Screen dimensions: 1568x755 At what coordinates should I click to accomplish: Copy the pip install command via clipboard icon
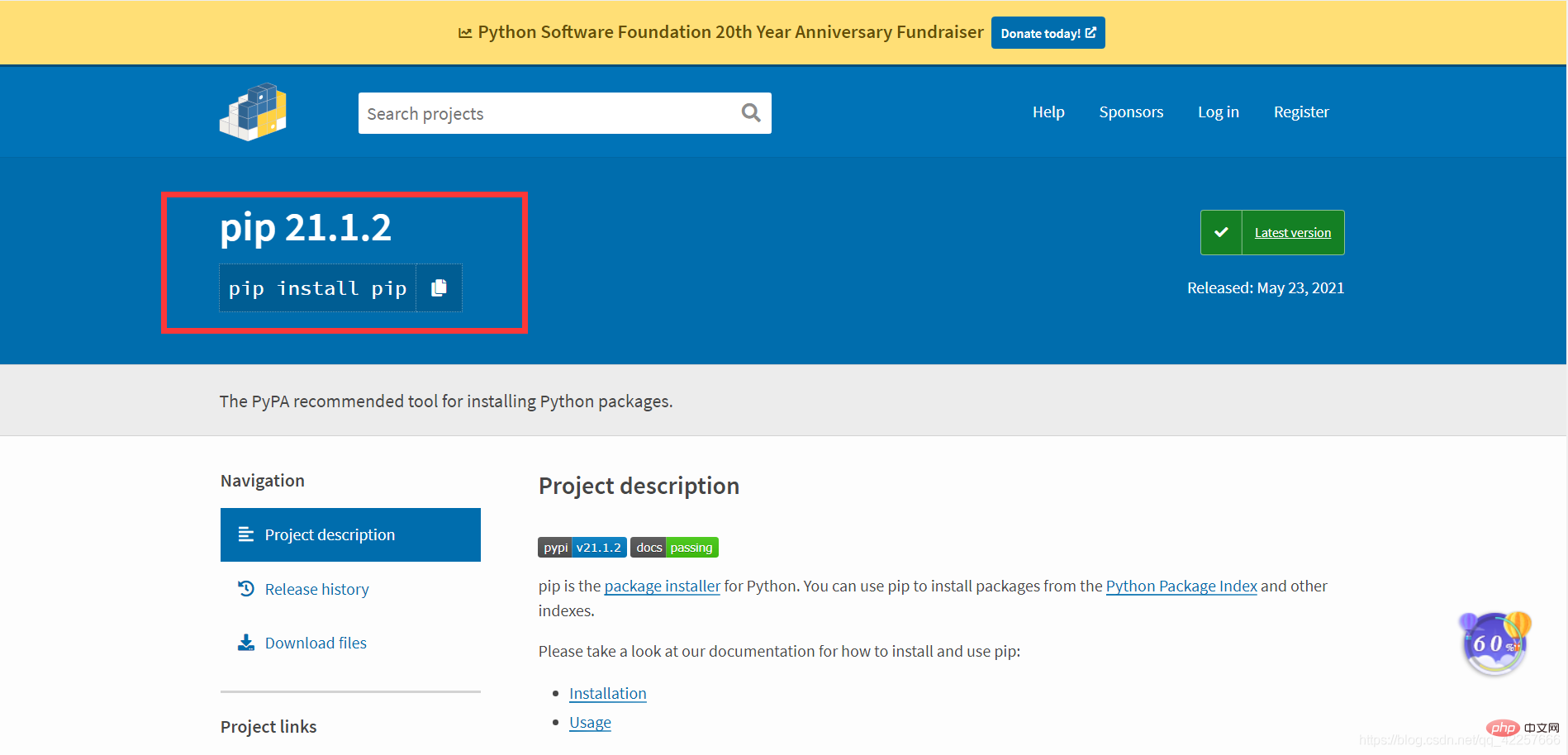point(439,287)
